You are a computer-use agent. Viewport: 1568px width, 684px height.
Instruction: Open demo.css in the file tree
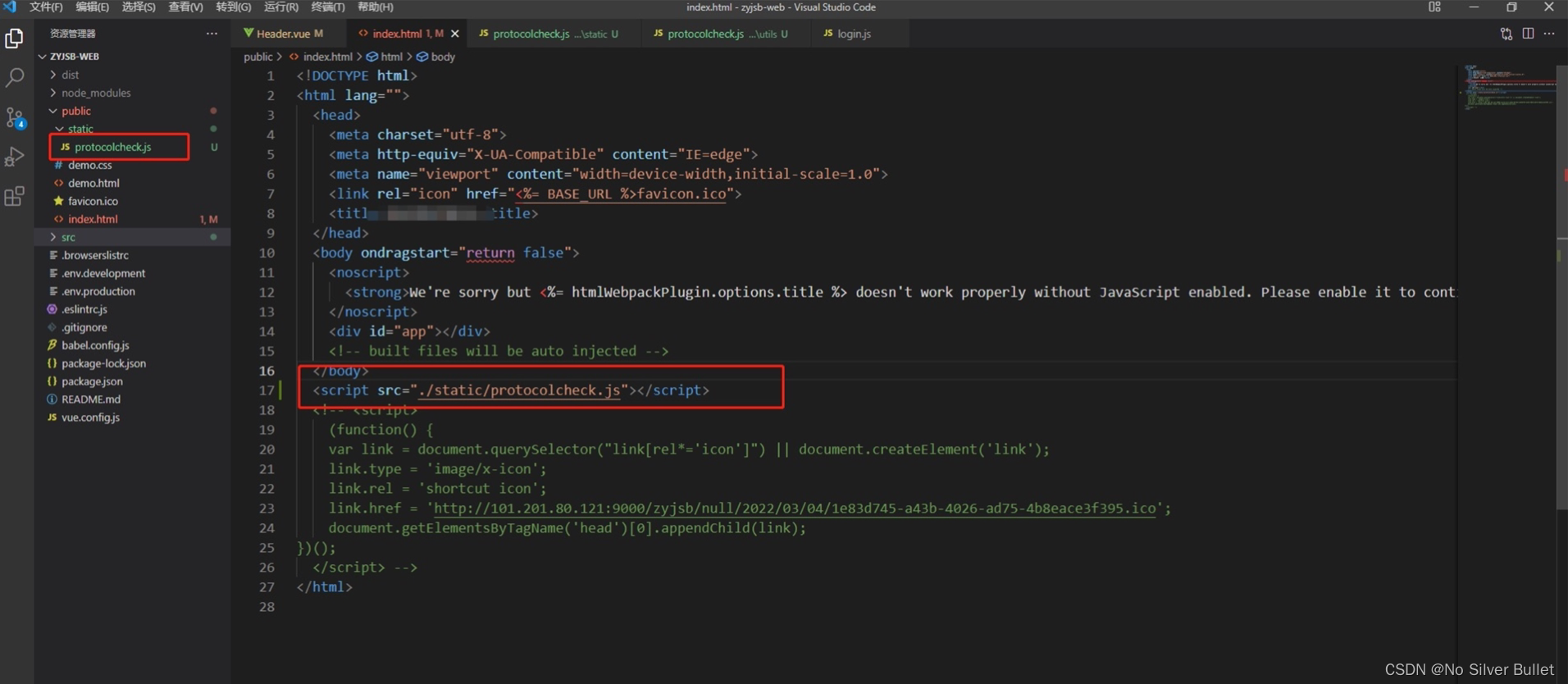(89, 165)
